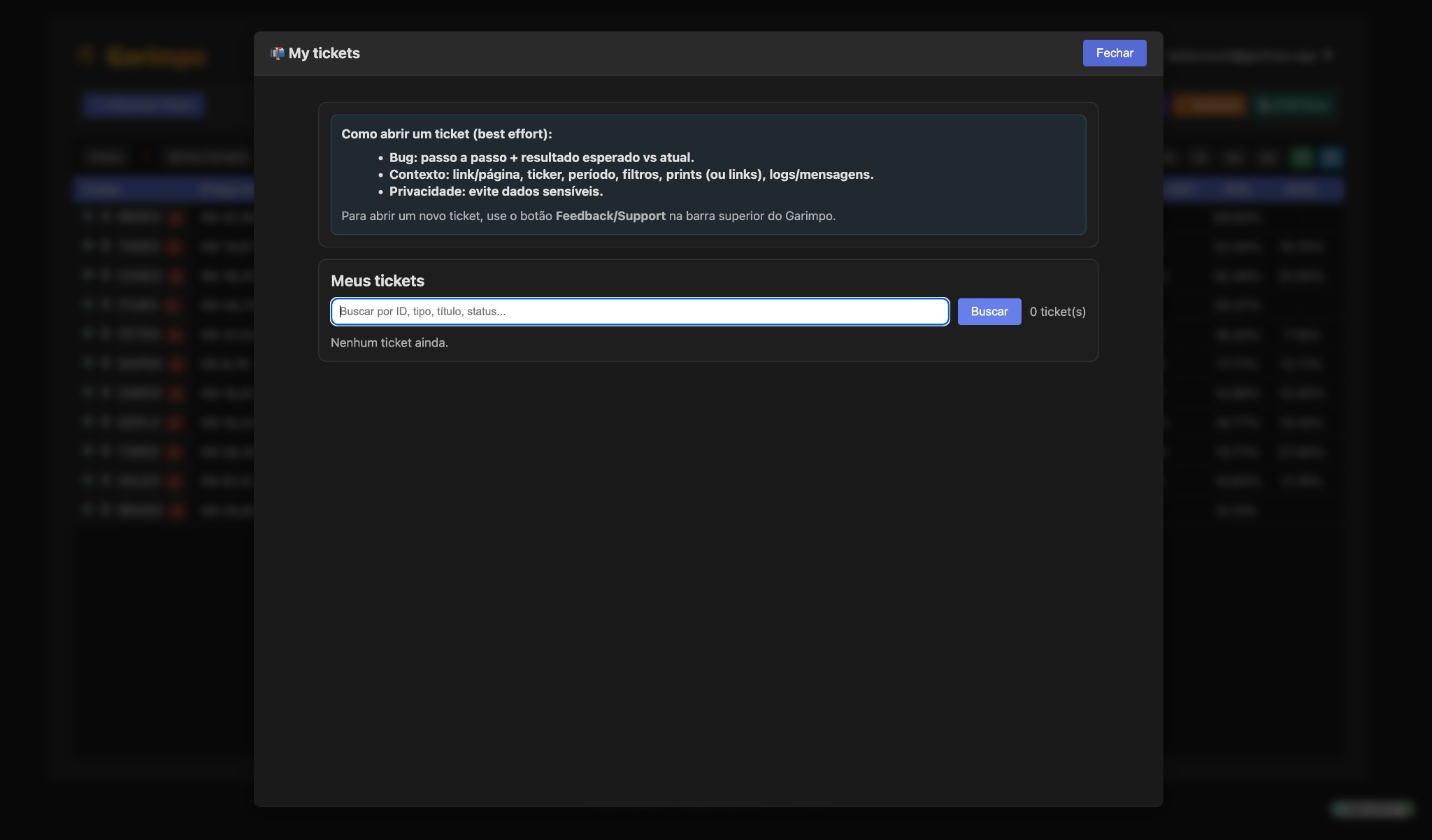This screenshot has height=840, width=1432.
Task: Click the 'Privacidade: evite dados sensíveis' bullet
Action: point(496,191)
